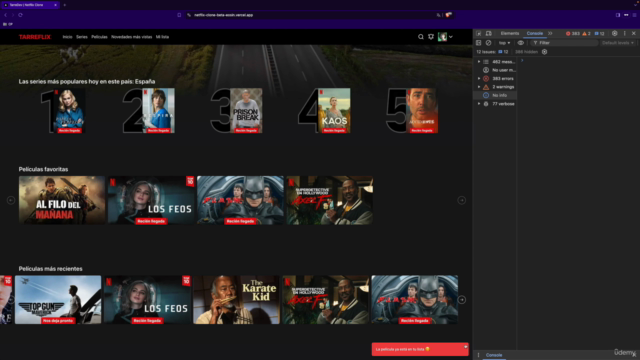Screen dimensions: 640x360
Task: Toggle the device toolbar icon
Action: (489, 33)
